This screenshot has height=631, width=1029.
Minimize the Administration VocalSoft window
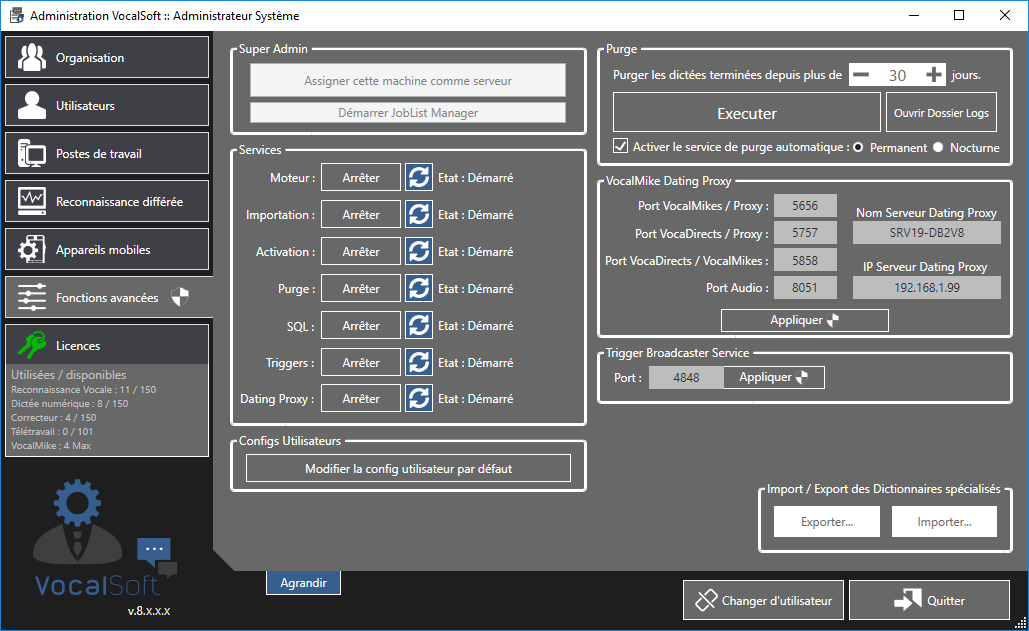[x=913, y=15]
